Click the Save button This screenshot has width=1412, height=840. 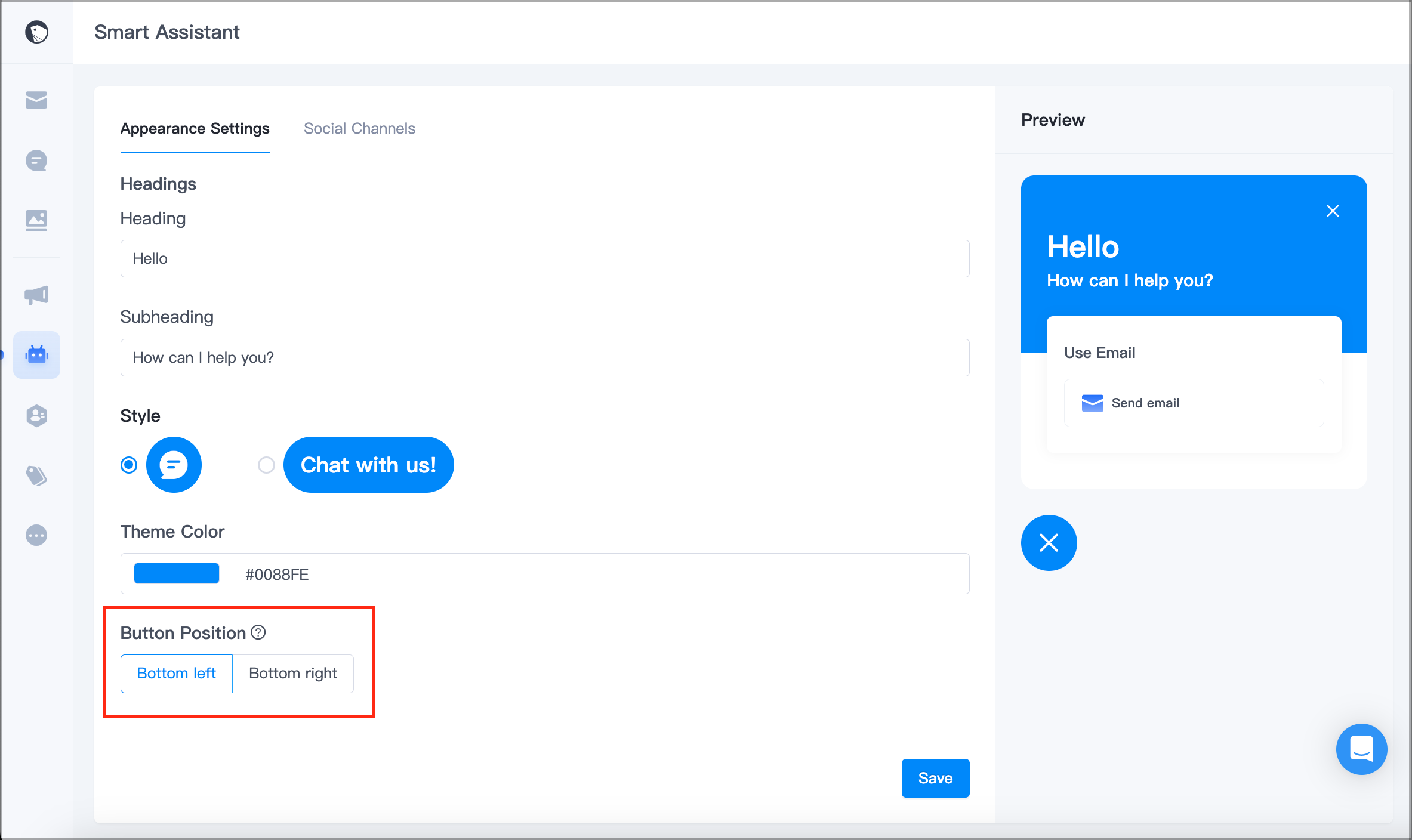click(x=935, y=778)
